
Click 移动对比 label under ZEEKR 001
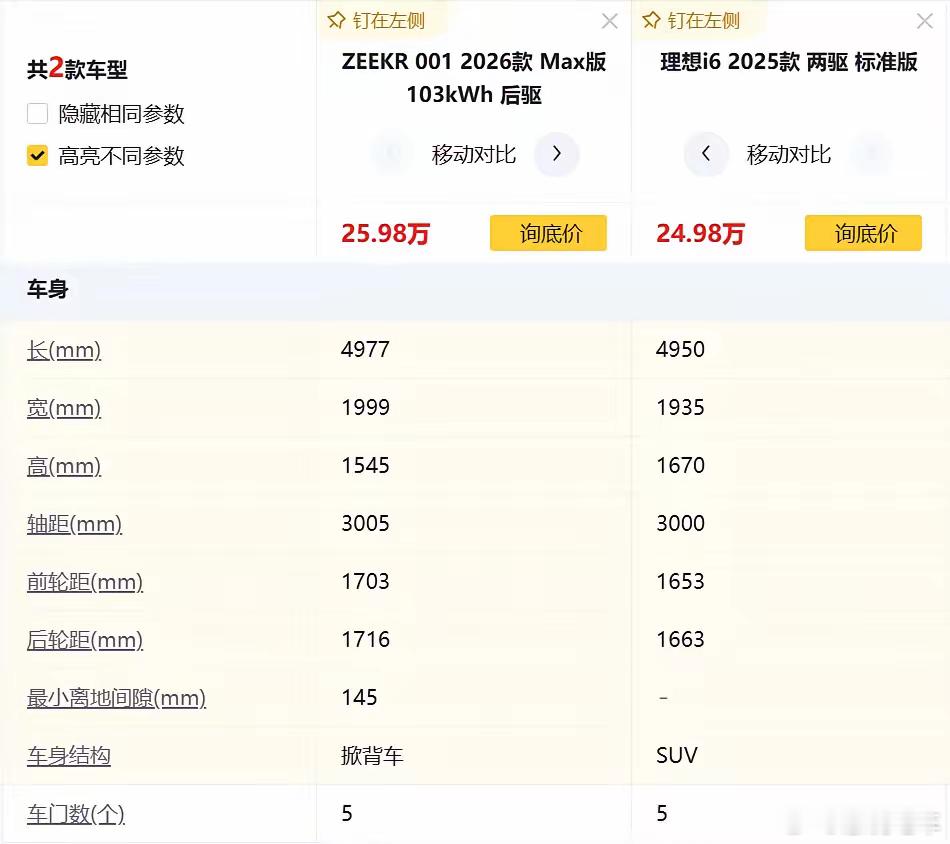(x=474, y=155)
